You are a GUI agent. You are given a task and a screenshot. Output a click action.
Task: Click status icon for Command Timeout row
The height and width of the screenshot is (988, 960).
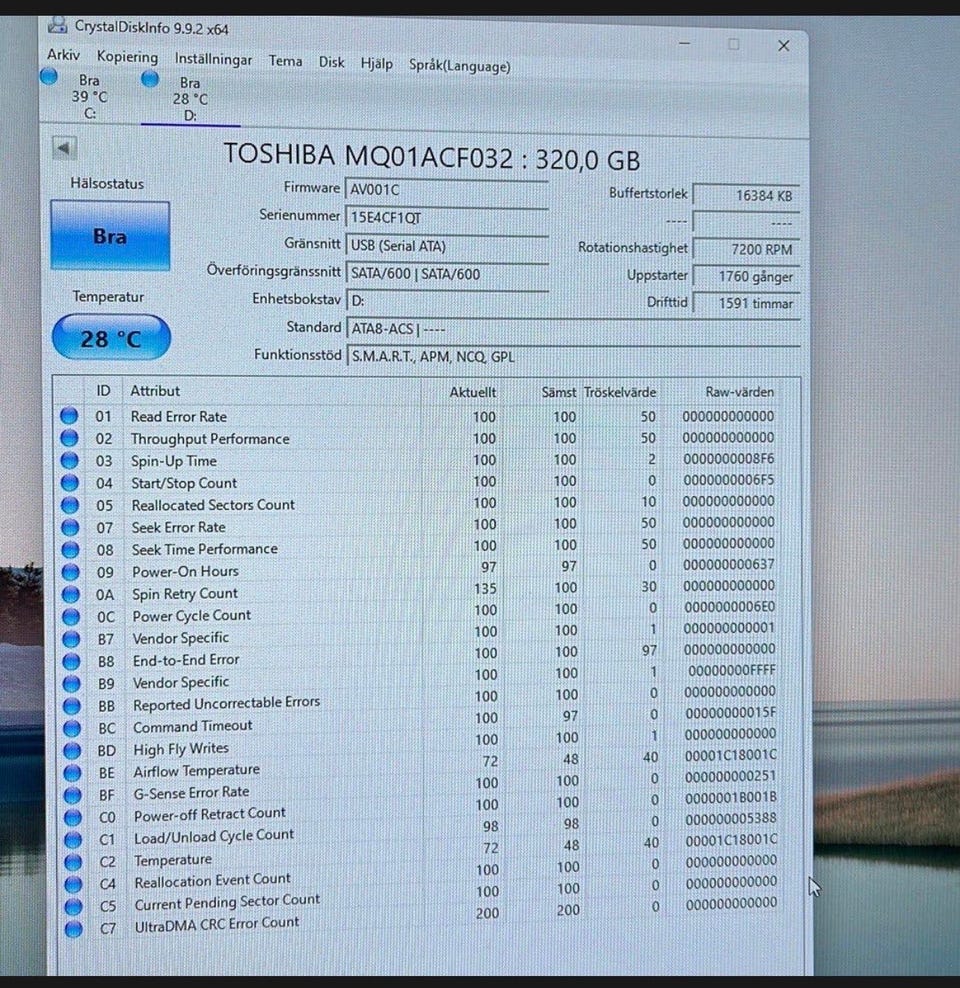[x=72, y=728]
